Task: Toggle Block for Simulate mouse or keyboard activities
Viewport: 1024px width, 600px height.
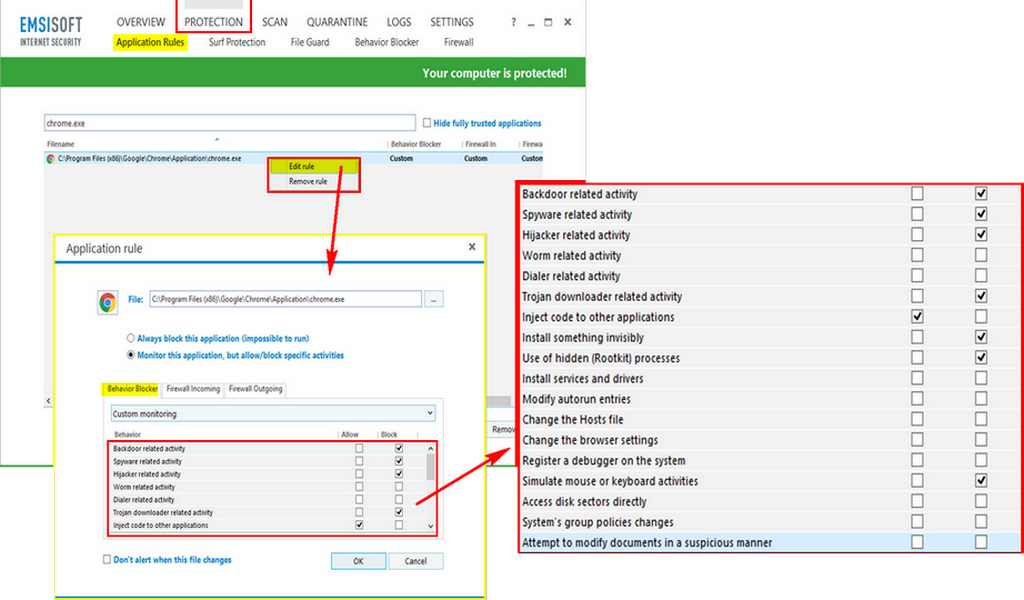Action: [x=981, y=481]
